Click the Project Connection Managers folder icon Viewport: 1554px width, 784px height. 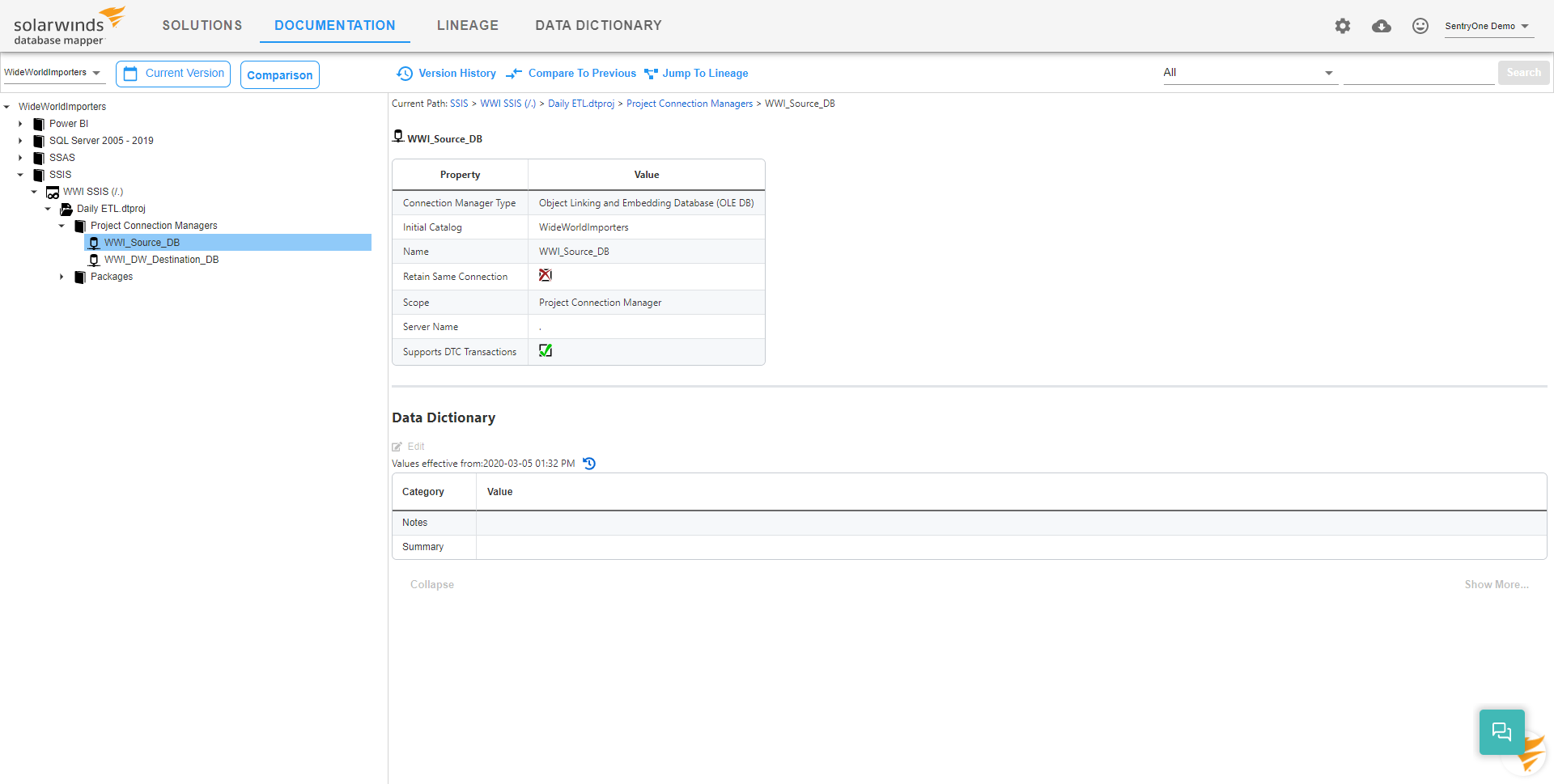[80, 227]
